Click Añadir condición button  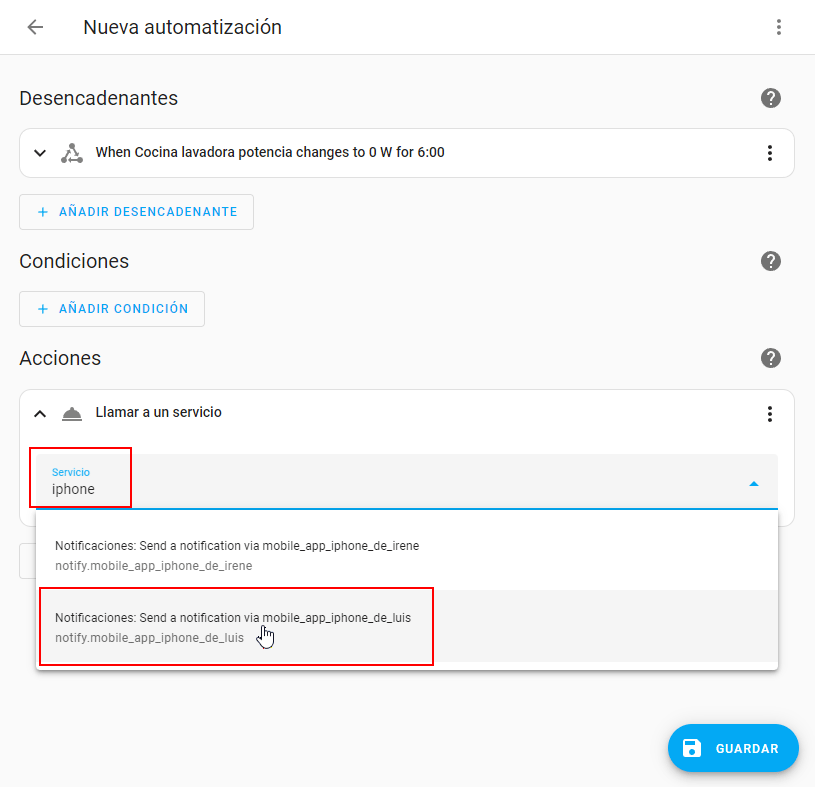coord(112,309)
